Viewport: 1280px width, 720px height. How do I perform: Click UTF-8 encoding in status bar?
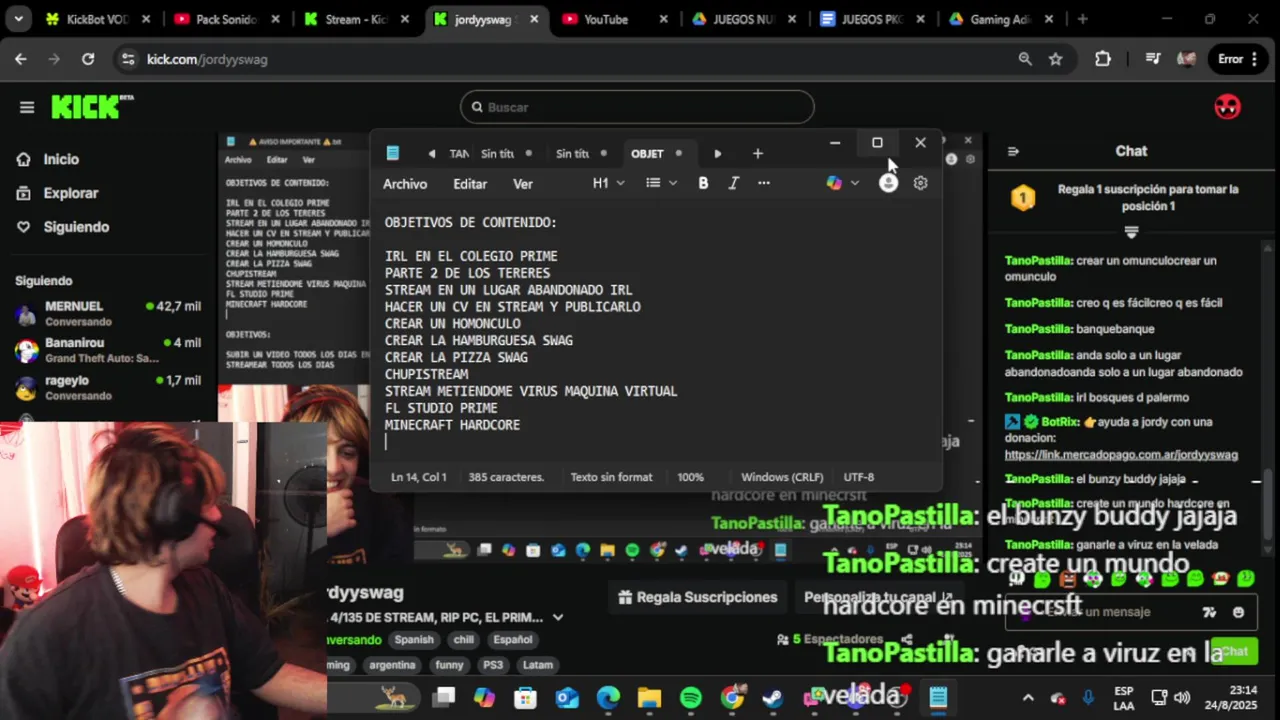click(859, 477)
